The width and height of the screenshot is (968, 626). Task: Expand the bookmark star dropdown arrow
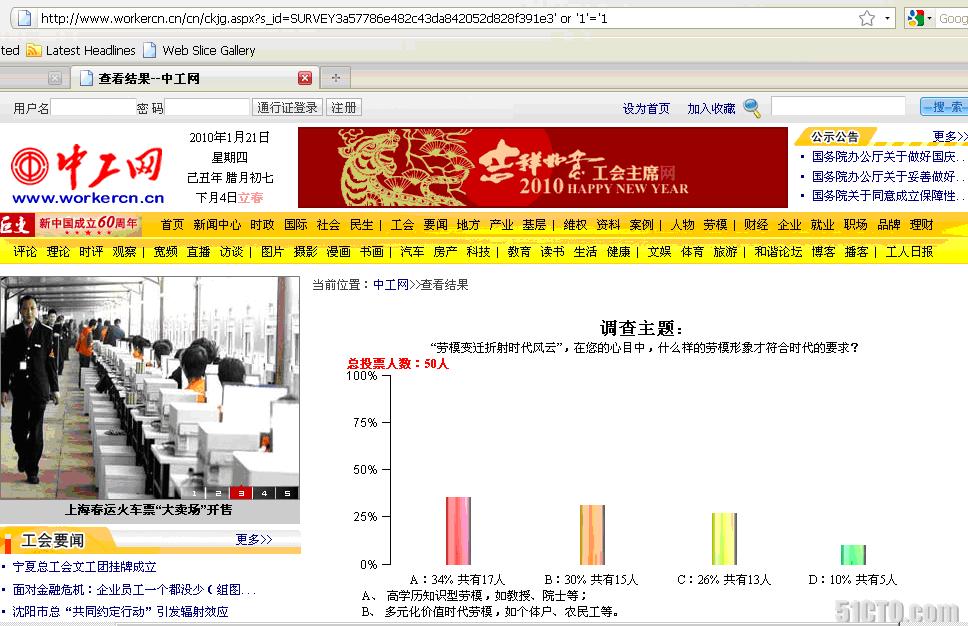pos(886,17)
